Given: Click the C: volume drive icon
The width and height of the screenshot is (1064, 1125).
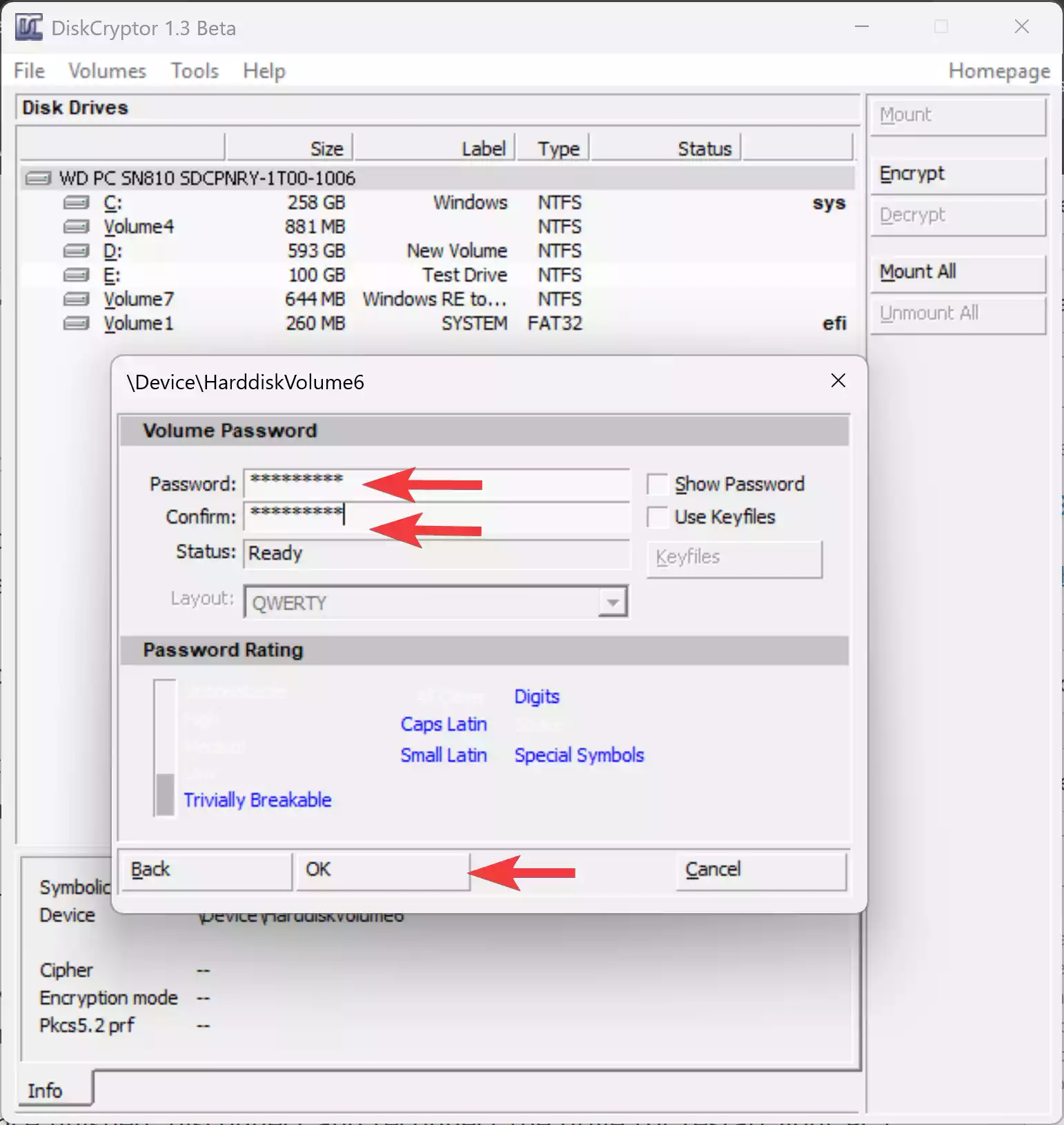Looking at the screenshot, I should [x=76, y=203].
